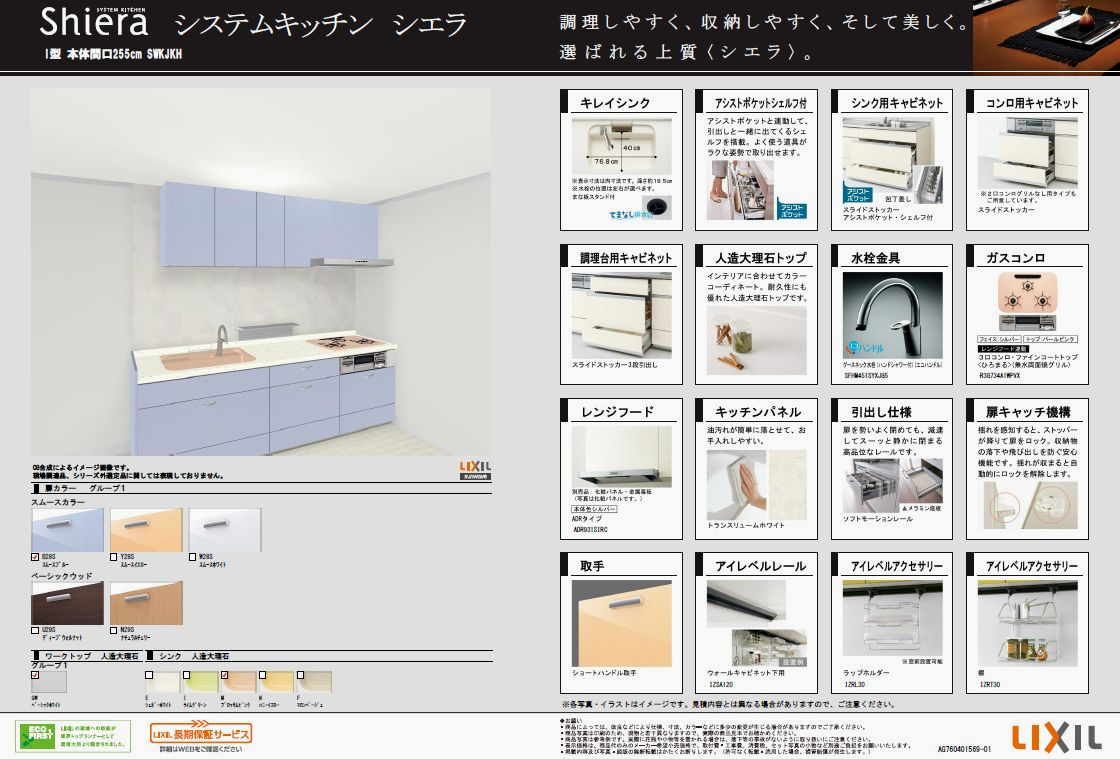1120x759 pixels.
Task: Click the model code IZRL30
Action: (x=854, y=685)
